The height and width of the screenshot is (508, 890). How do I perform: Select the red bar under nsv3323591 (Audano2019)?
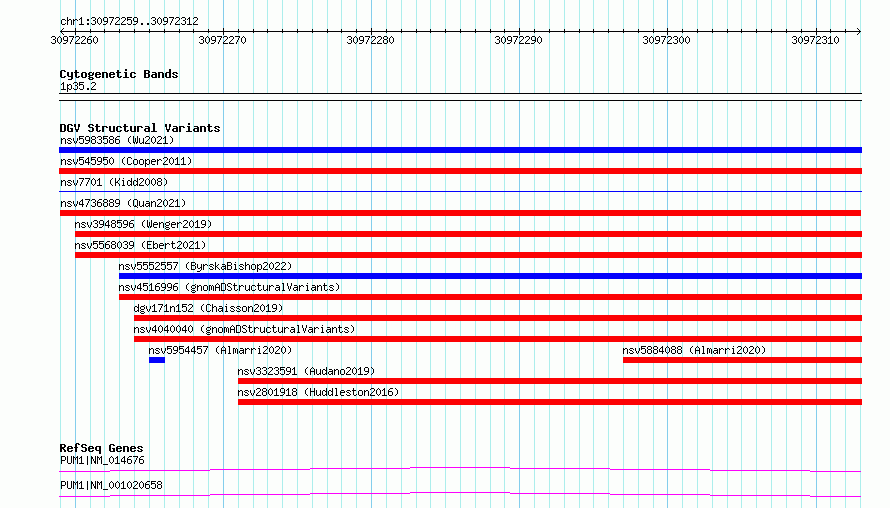[x=550, y=381]
